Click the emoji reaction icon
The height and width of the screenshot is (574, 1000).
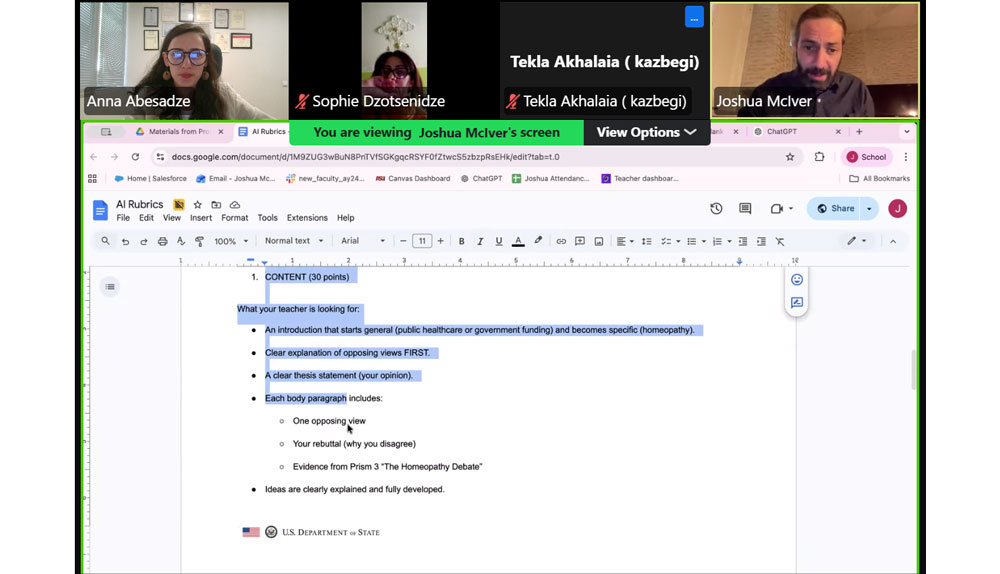click(797, 280)
